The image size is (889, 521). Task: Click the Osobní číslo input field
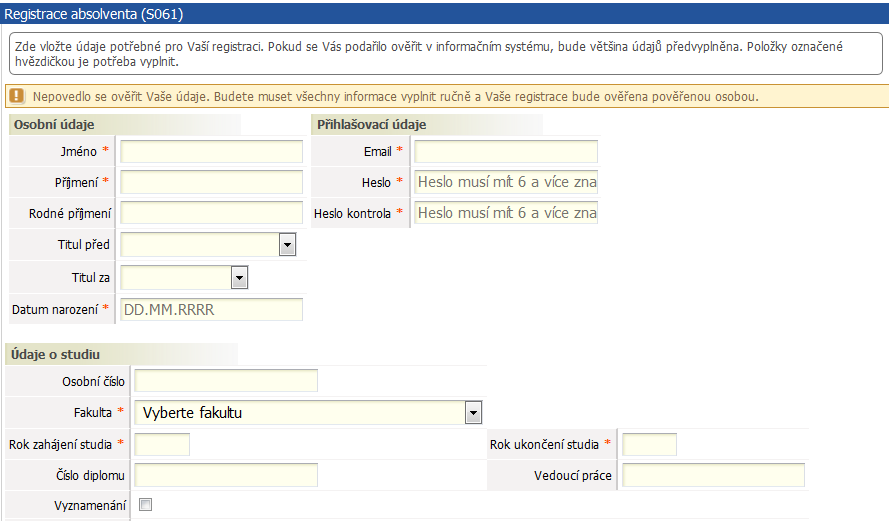click(226, 381)
